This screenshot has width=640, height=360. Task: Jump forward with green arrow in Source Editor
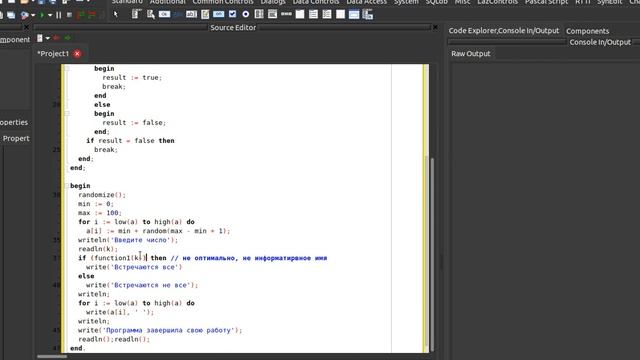point(68,38)
